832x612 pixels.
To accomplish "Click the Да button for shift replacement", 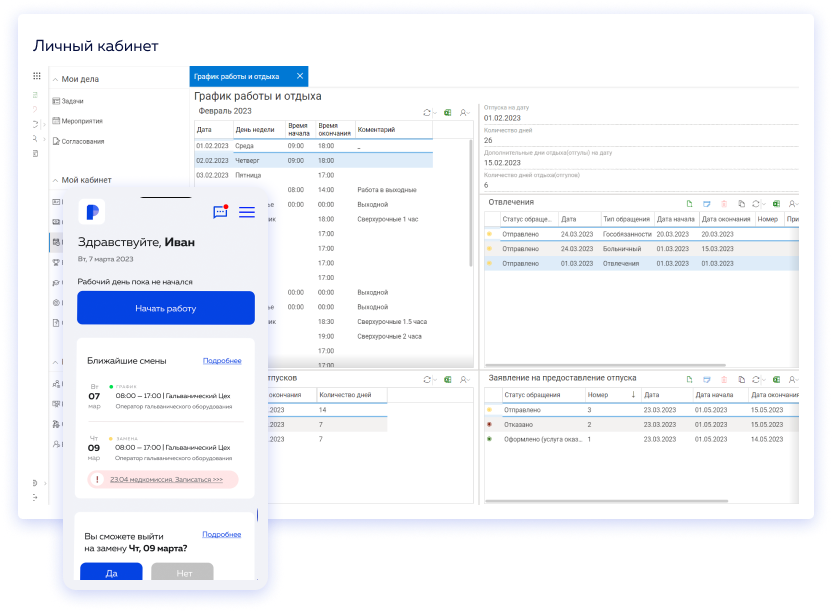I will tap(111, 573).
